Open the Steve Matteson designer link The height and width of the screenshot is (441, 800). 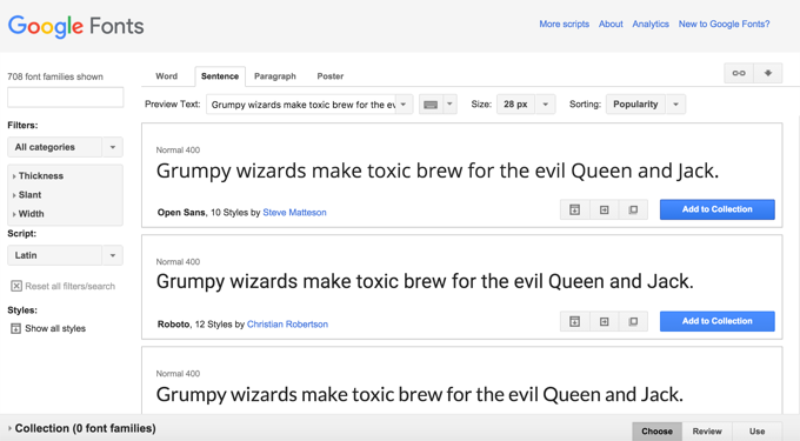coord(294,212)
